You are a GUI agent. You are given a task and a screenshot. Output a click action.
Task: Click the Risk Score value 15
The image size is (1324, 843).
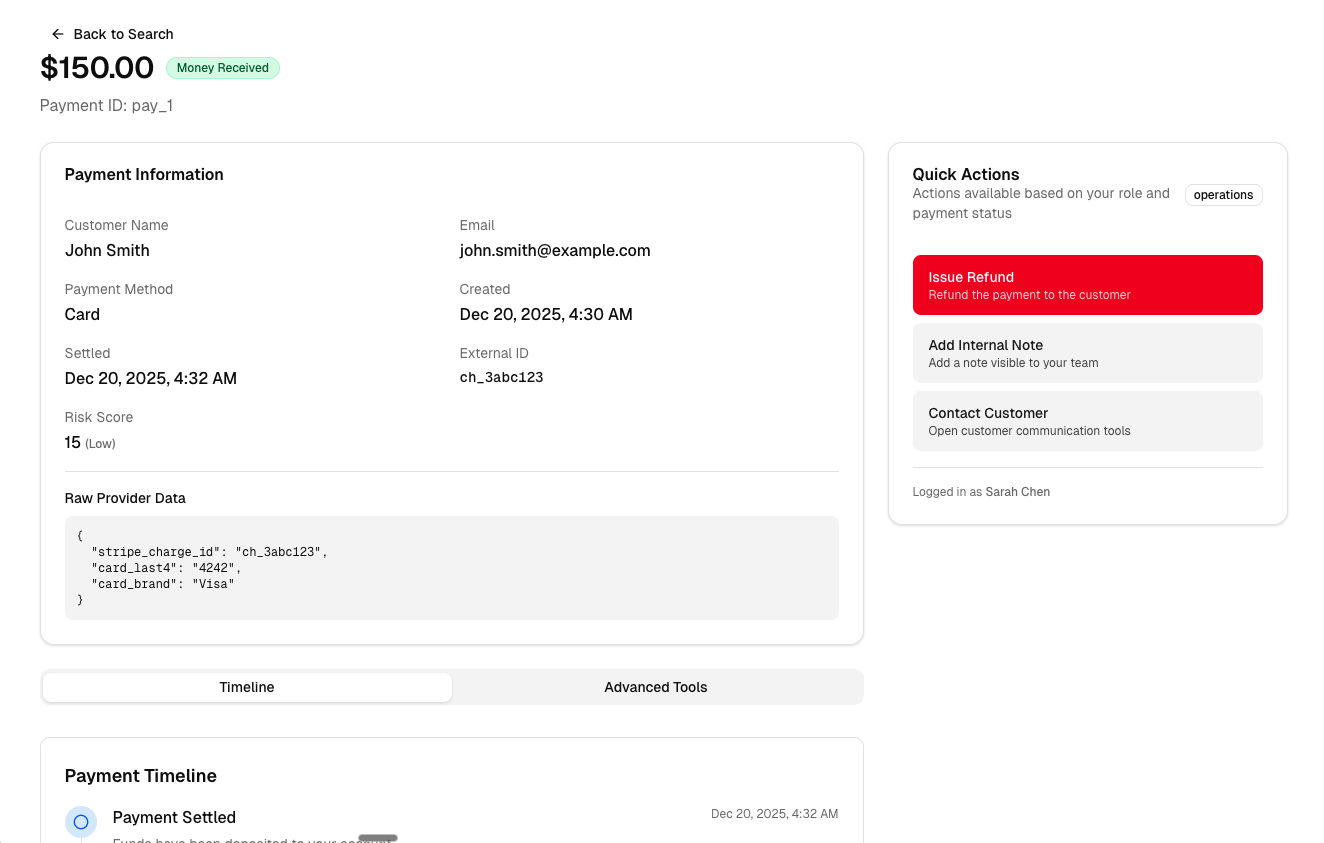(x=72, y=442)
